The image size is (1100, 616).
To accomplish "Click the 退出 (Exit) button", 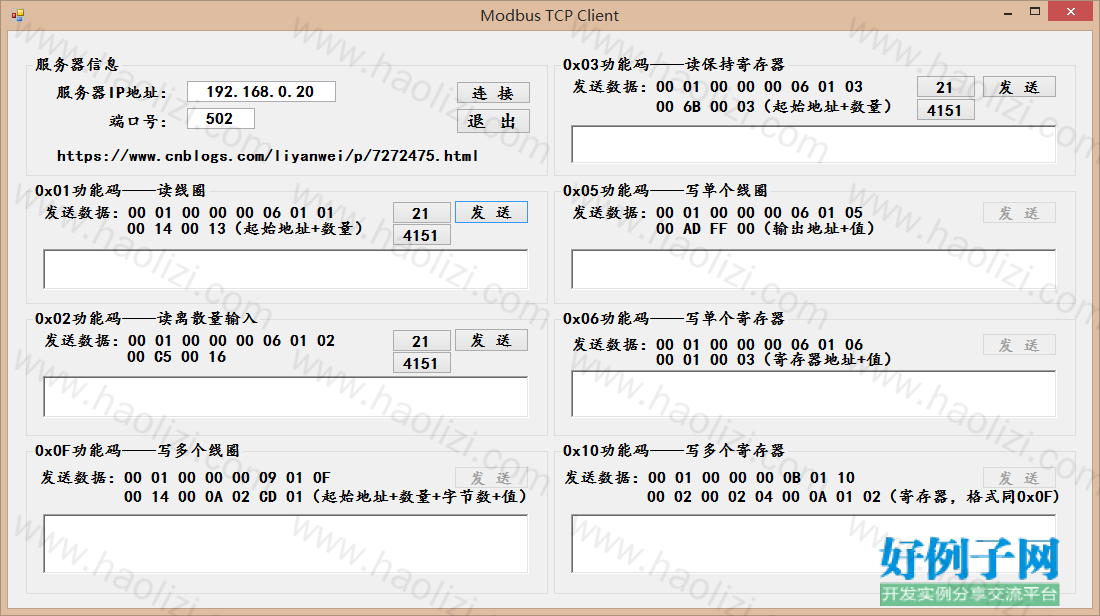I will tap(492, 121).
